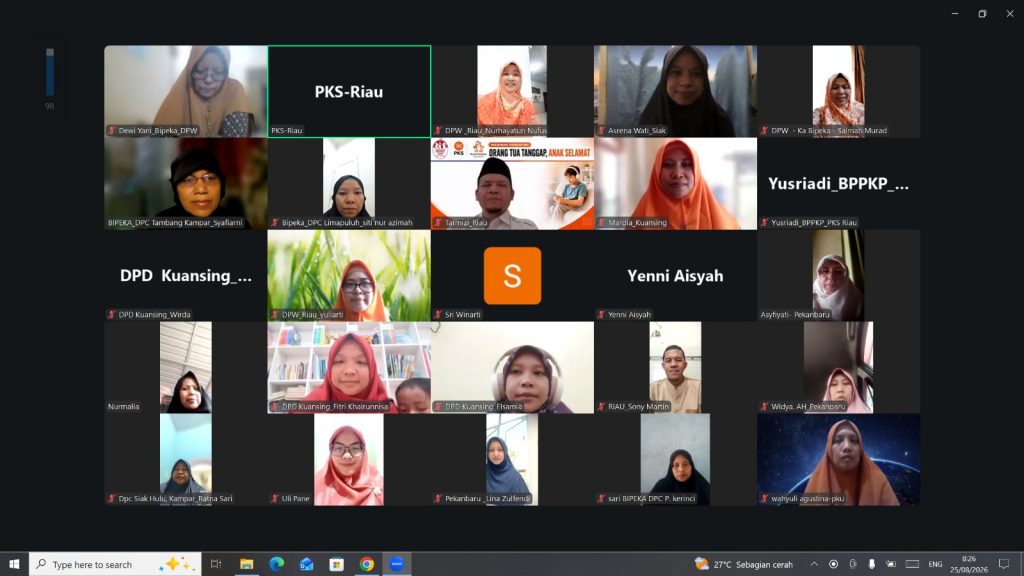Viewport: 1024px width, 576px height.
Task: Show hidden system tray icons
Action: click(x=814, y=564)
